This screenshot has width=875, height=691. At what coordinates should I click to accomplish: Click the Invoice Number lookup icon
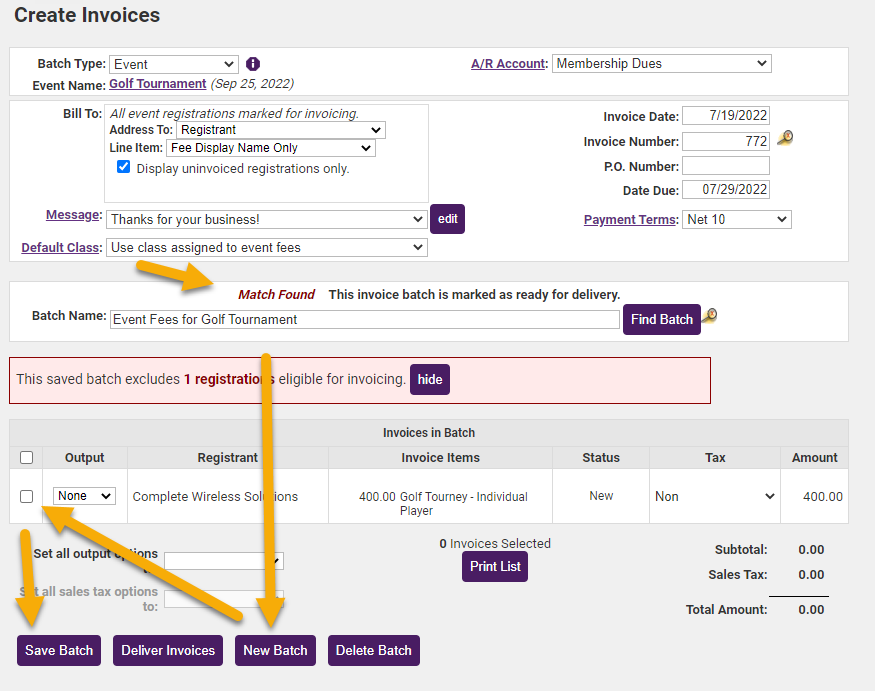coord(785,139)
